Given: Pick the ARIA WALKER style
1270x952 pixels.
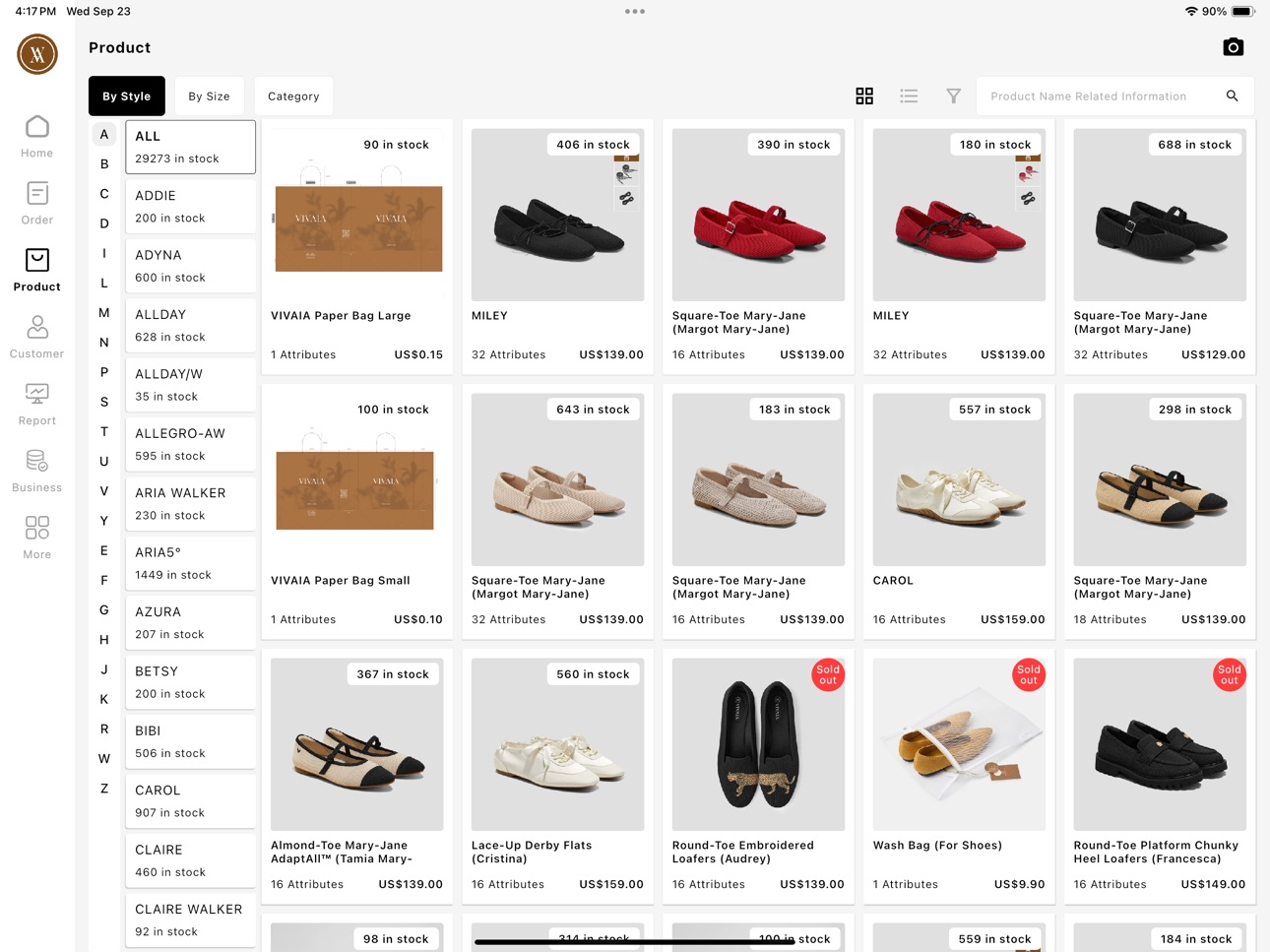Looking at the screenshot, I should [191, 504].
